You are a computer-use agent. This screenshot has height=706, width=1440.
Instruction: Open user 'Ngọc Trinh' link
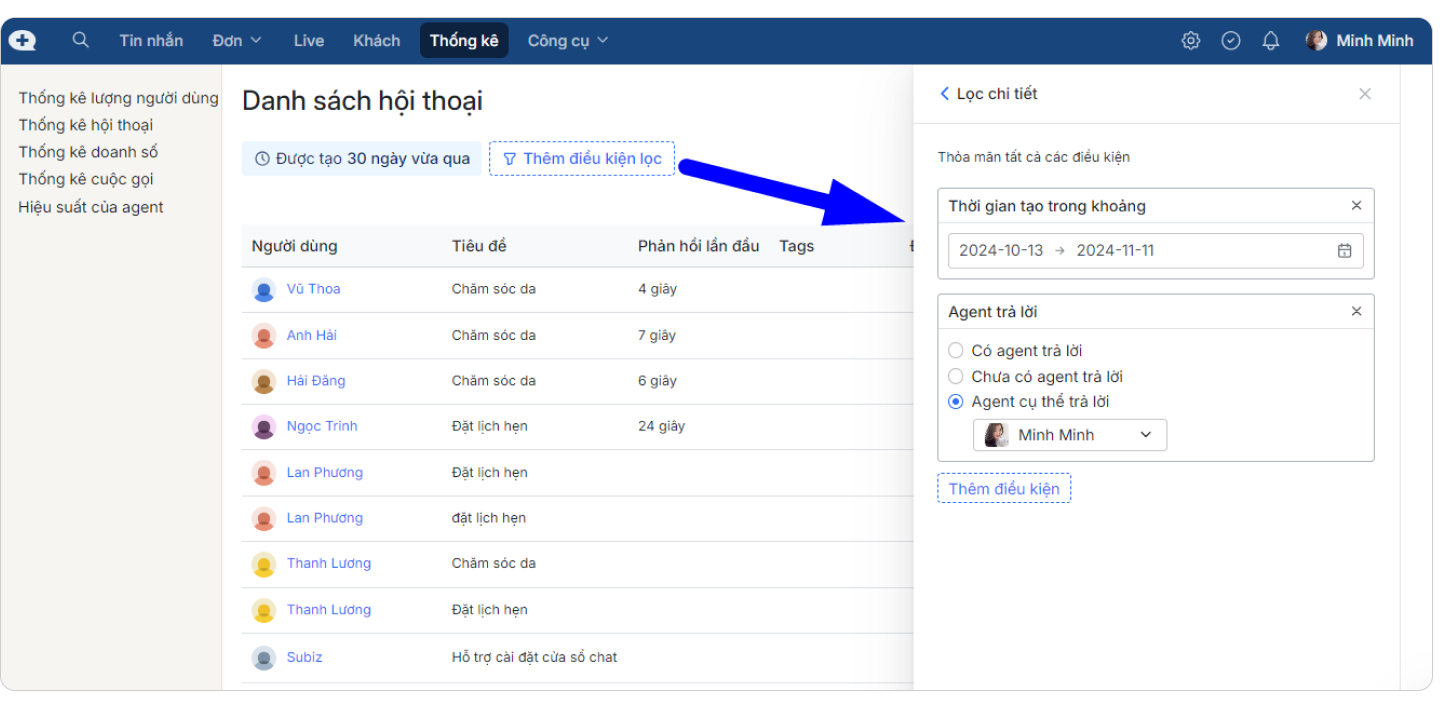tap(321, 426)
